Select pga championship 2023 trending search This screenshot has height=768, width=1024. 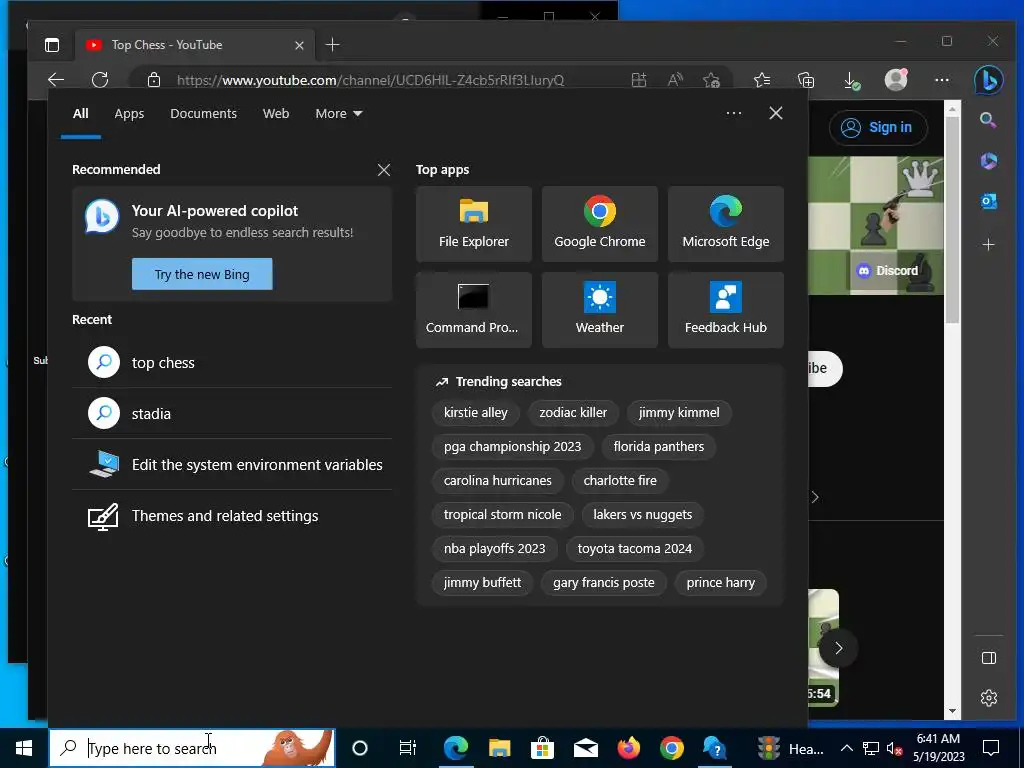click(512, 447)
